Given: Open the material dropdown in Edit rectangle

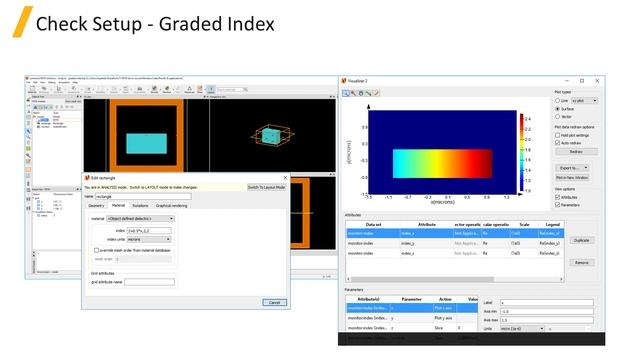Looking at the screenshot, I should pyautogui.click(x=140, y=219).
